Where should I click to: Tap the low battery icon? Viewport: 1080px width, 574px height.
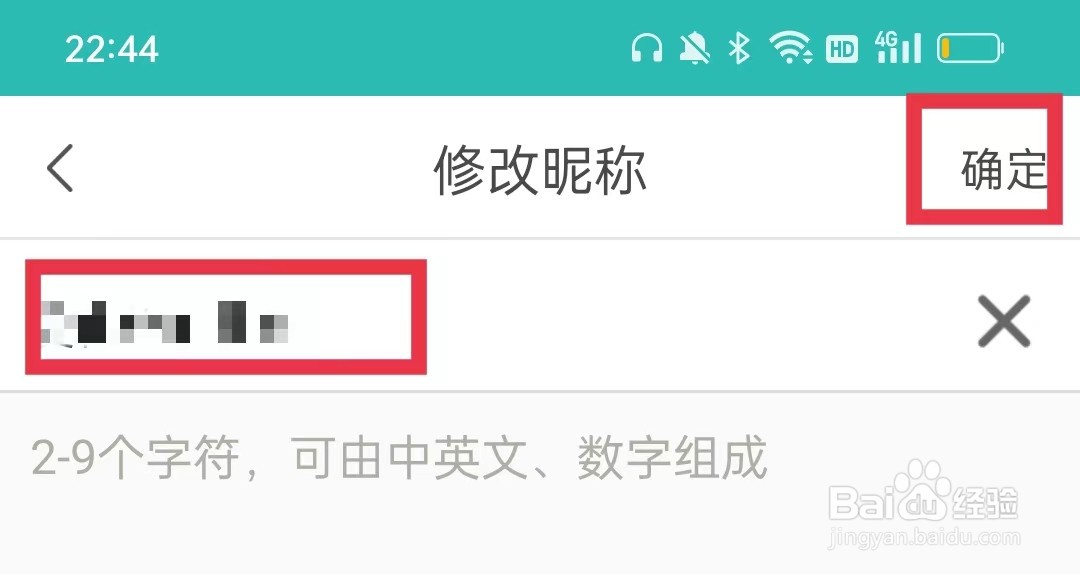970,48
